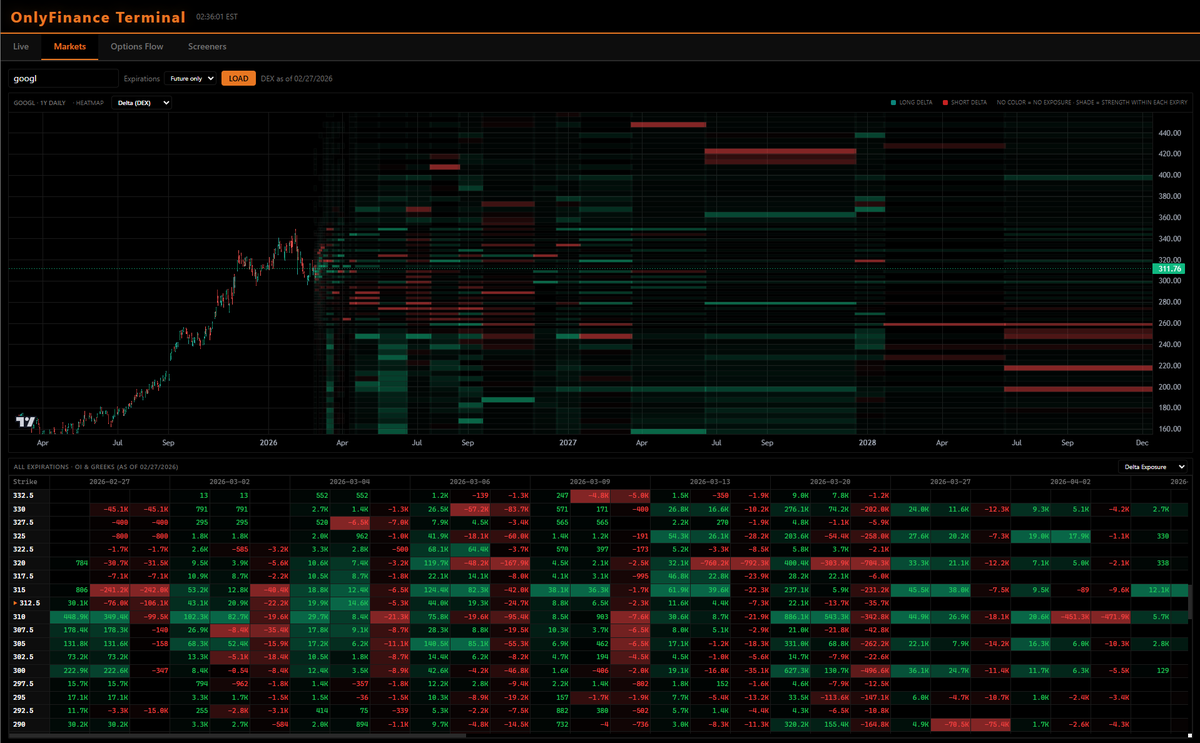Screen dimensions: 1200x743
Task: Click the 312.5 strike row label
Action: (30, 603)
